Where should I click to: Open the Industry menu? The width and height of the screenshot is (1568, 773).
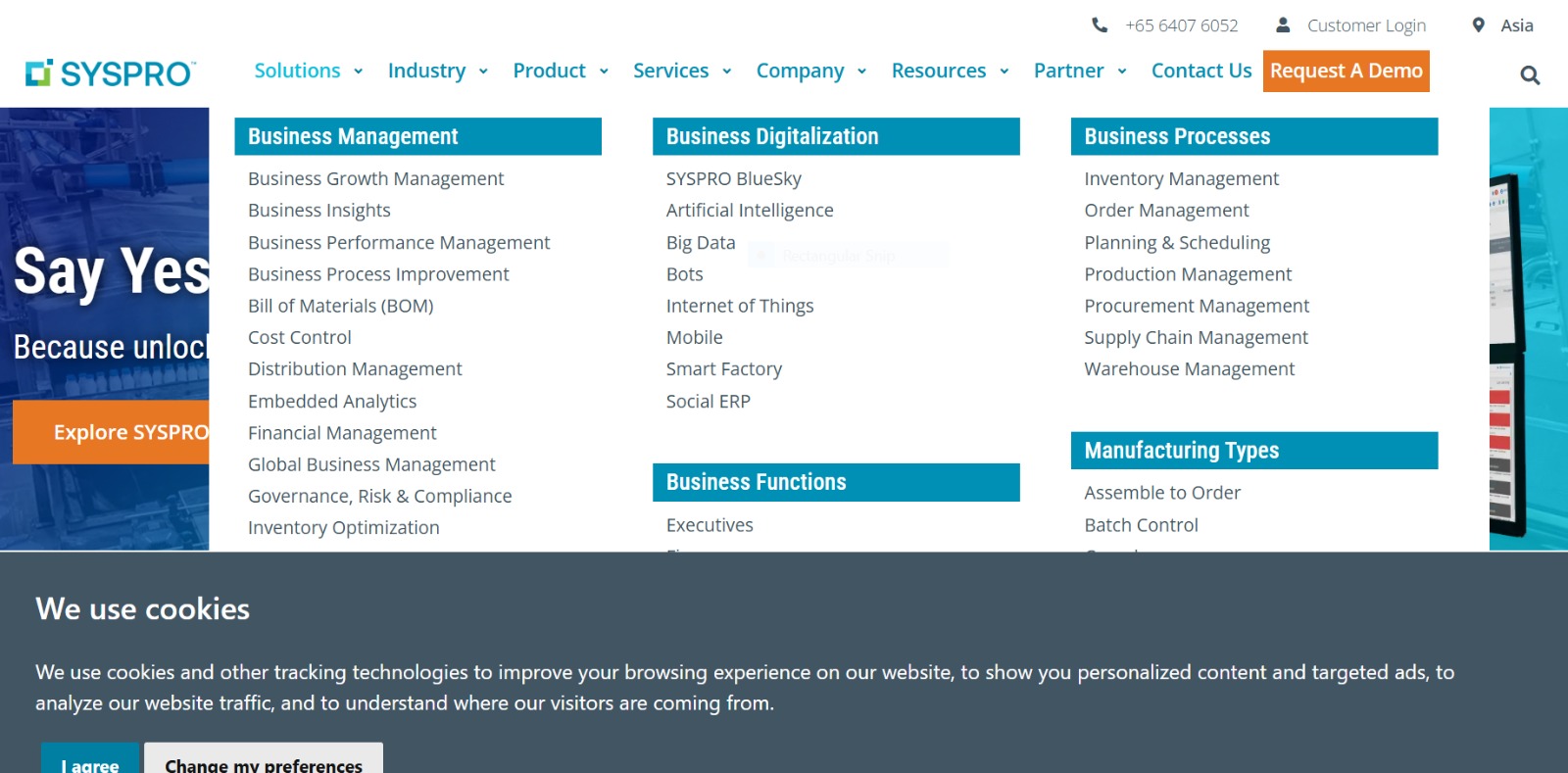click(427, 71)
